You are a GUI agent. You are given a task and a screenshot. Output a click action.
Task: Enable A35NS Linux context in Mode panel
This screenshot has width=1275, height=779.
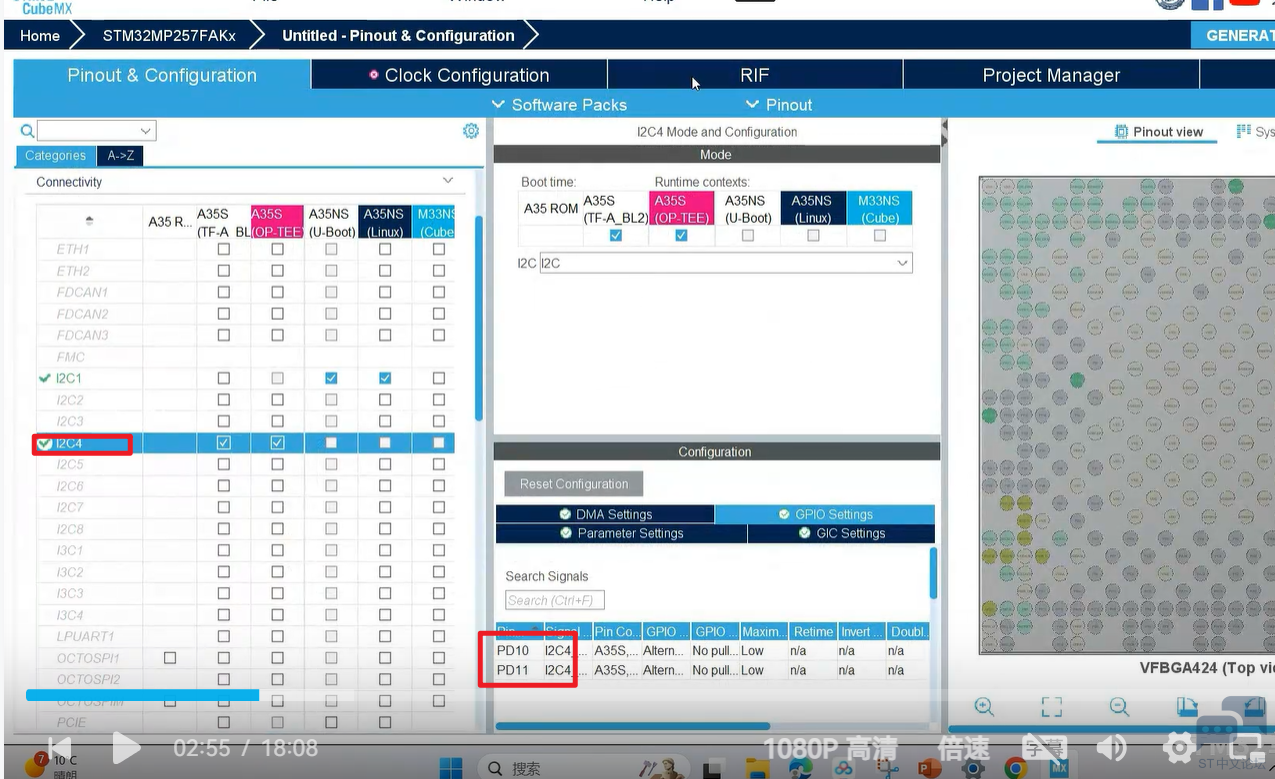click(x=813, y=236)
